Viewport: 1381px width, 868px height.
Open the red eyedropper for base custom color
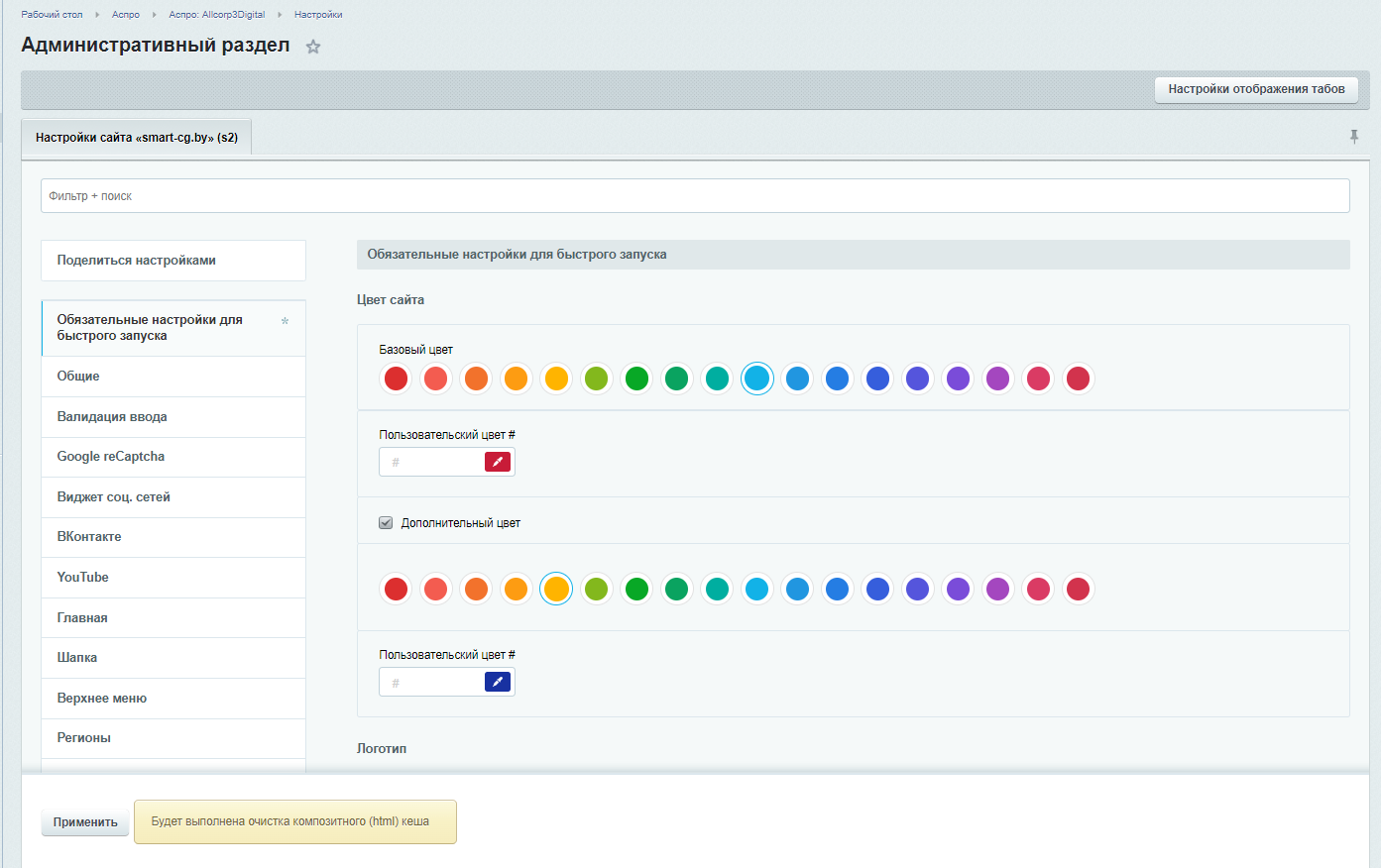pos(498,462)
